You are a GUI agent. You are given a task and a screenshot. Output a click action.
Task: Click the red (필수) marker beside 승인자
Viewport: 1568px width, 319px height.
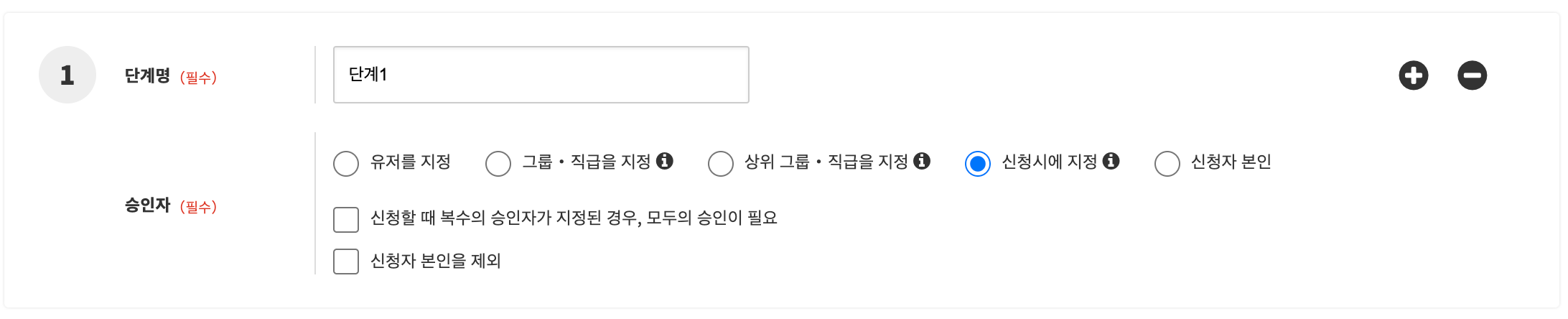[x=198, y=207]
